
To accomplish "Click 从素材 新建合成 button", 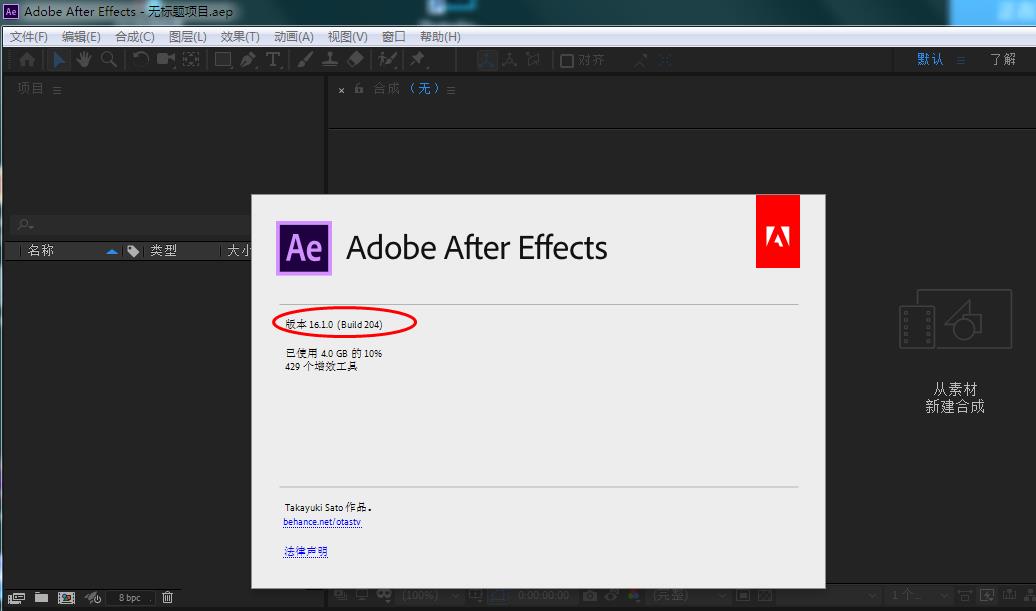I will click(x=955, y=398).
